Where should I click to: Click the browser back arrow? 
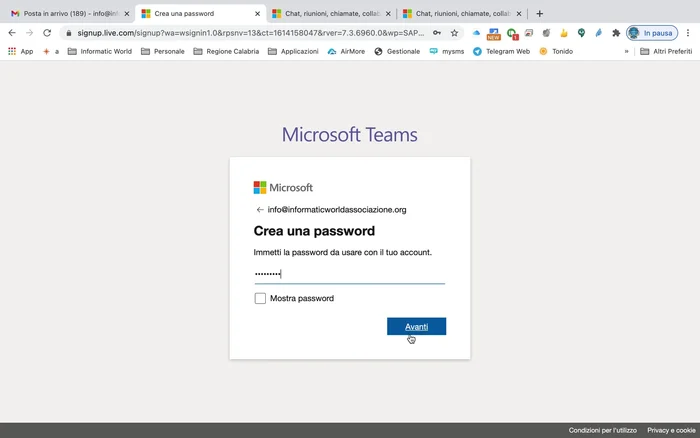12,33
